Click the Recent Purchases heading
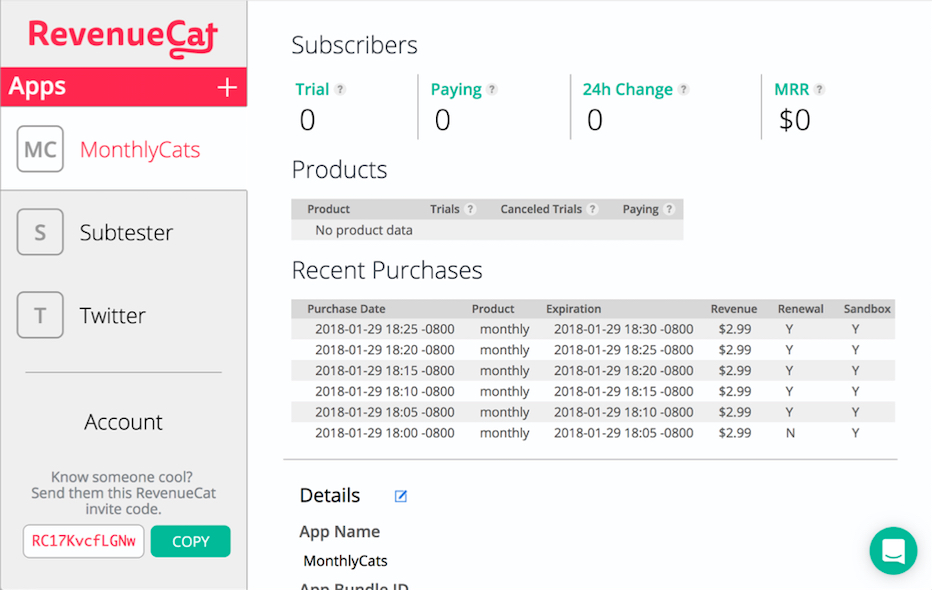The height and width of the screenshot is (590, 932). click(387, 270)
